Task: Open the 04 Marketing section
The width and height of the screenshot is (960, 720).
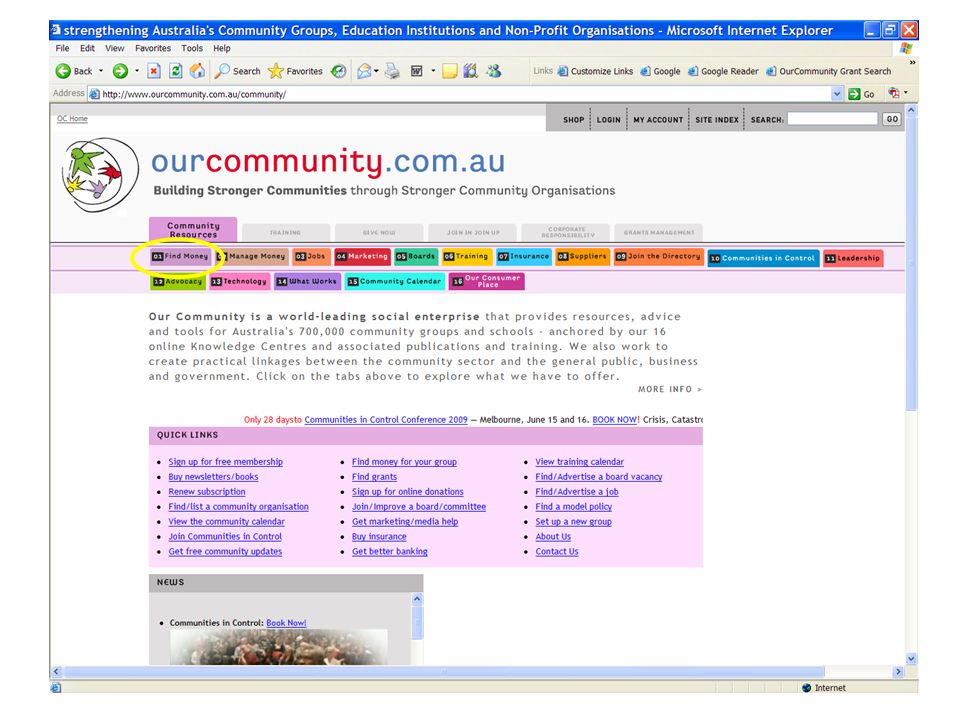Action: coord(362,256)
